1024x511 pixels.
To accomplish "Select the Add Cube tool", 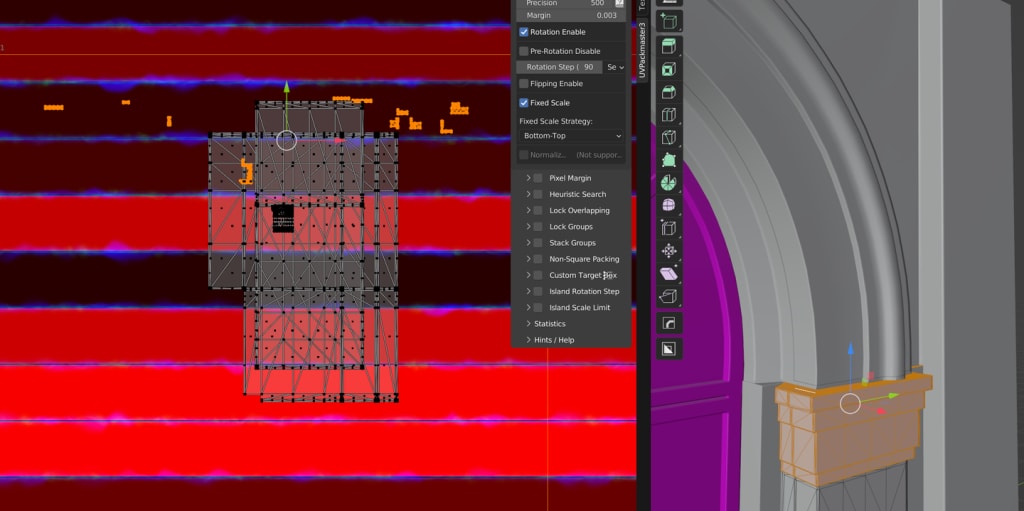I will [669, 22].
